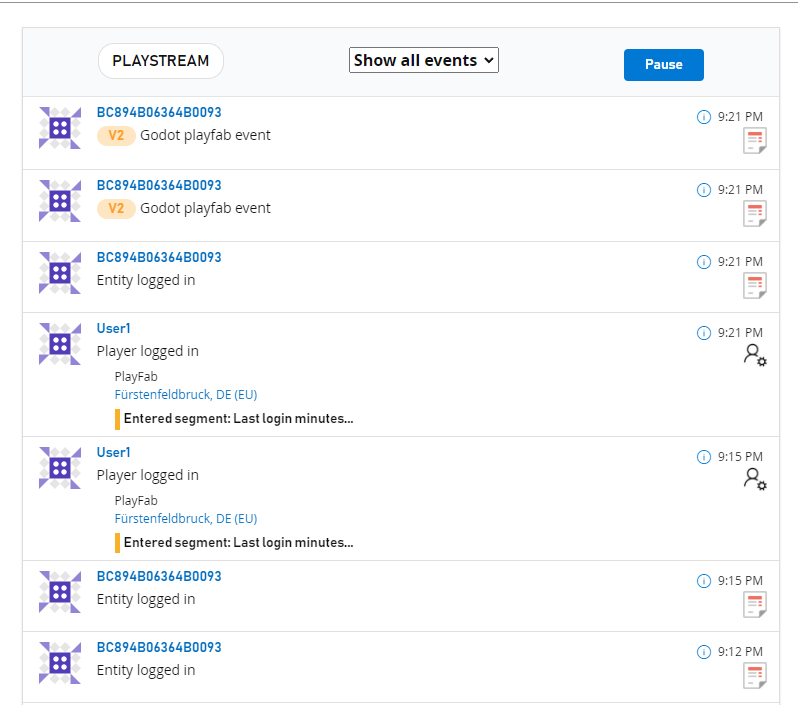This screenshot has height=705, width=798.
Task: Open info icon of 9:15 PM Player logged in
Action: (x=703, y=457)
